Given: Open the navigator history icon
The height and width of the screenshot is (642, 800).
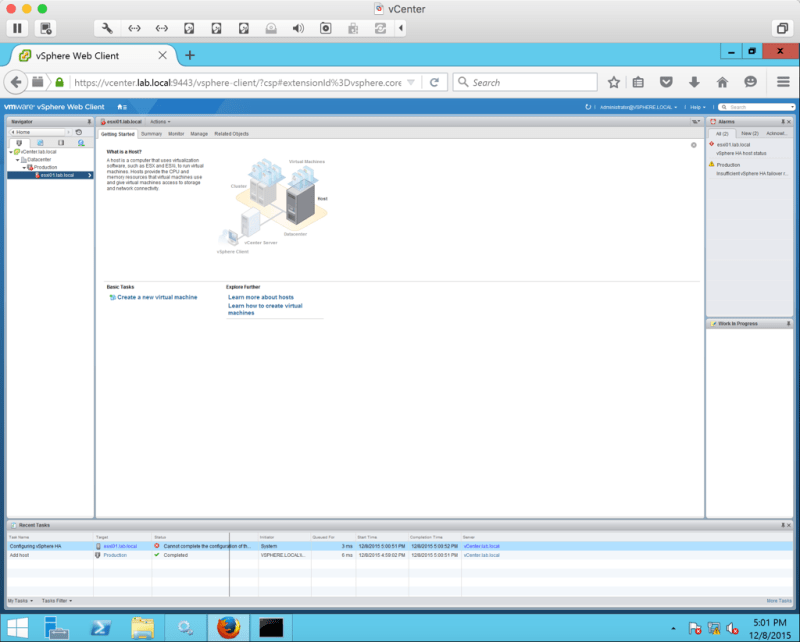Looking at the screenshot, I should 79,132.
